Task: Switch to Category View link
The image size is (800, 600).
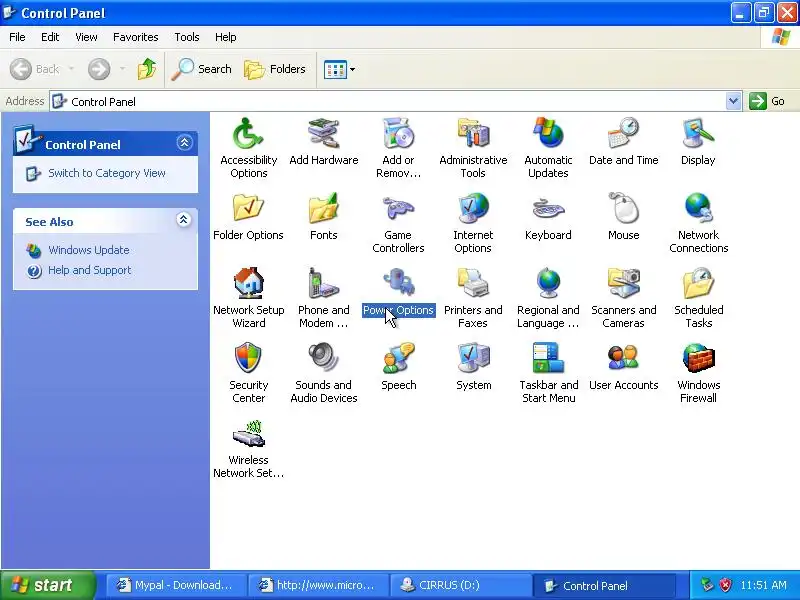Action: [107, 173]
